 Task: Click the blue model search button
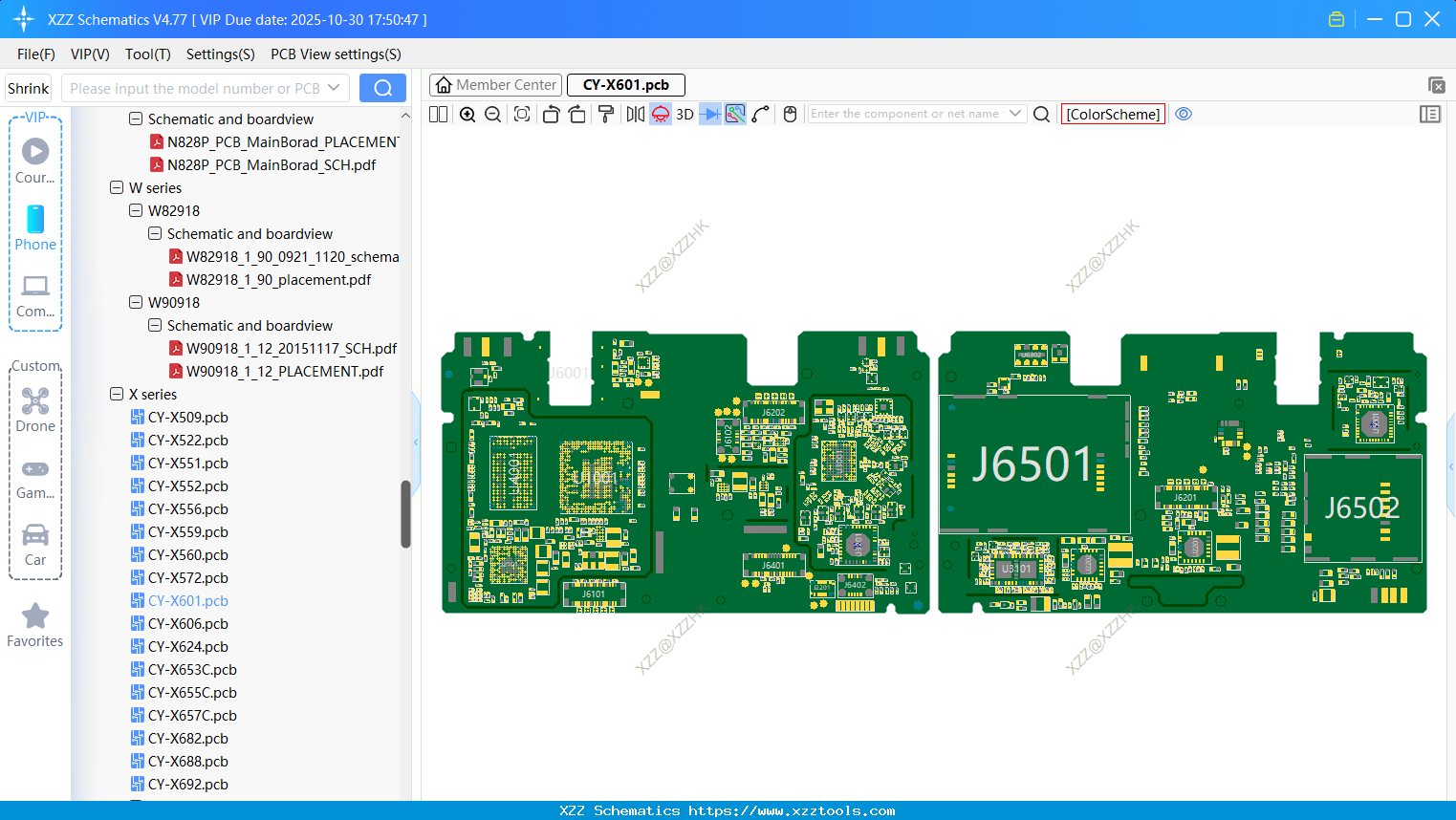pyautogui.click(x=382, y=88)
